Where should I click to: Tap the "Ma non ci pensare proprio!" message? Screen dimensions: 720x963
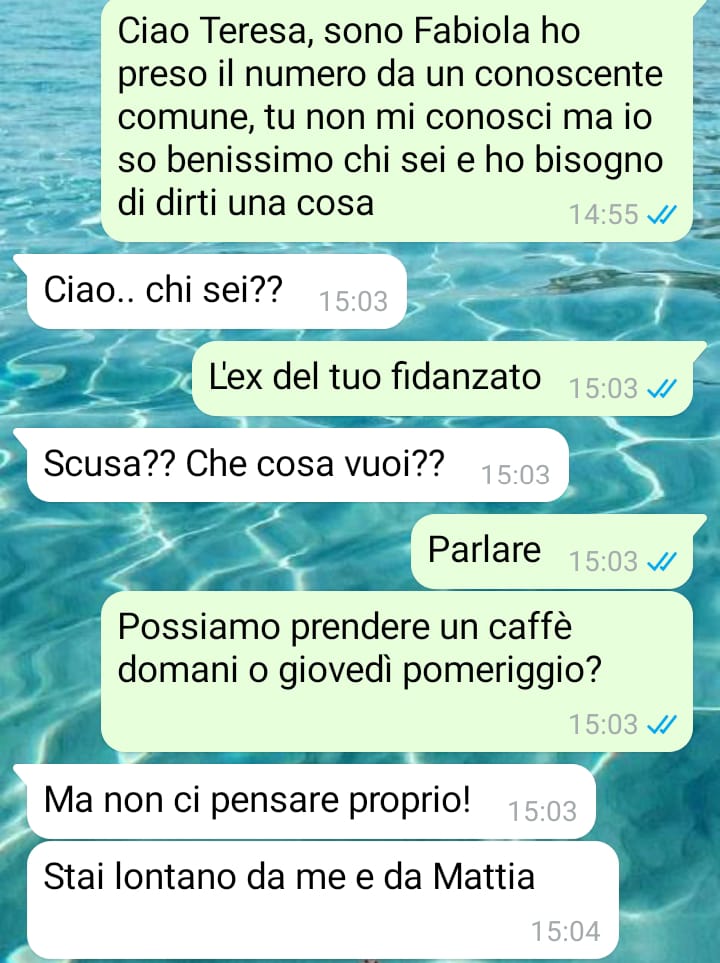pos(311,801)
